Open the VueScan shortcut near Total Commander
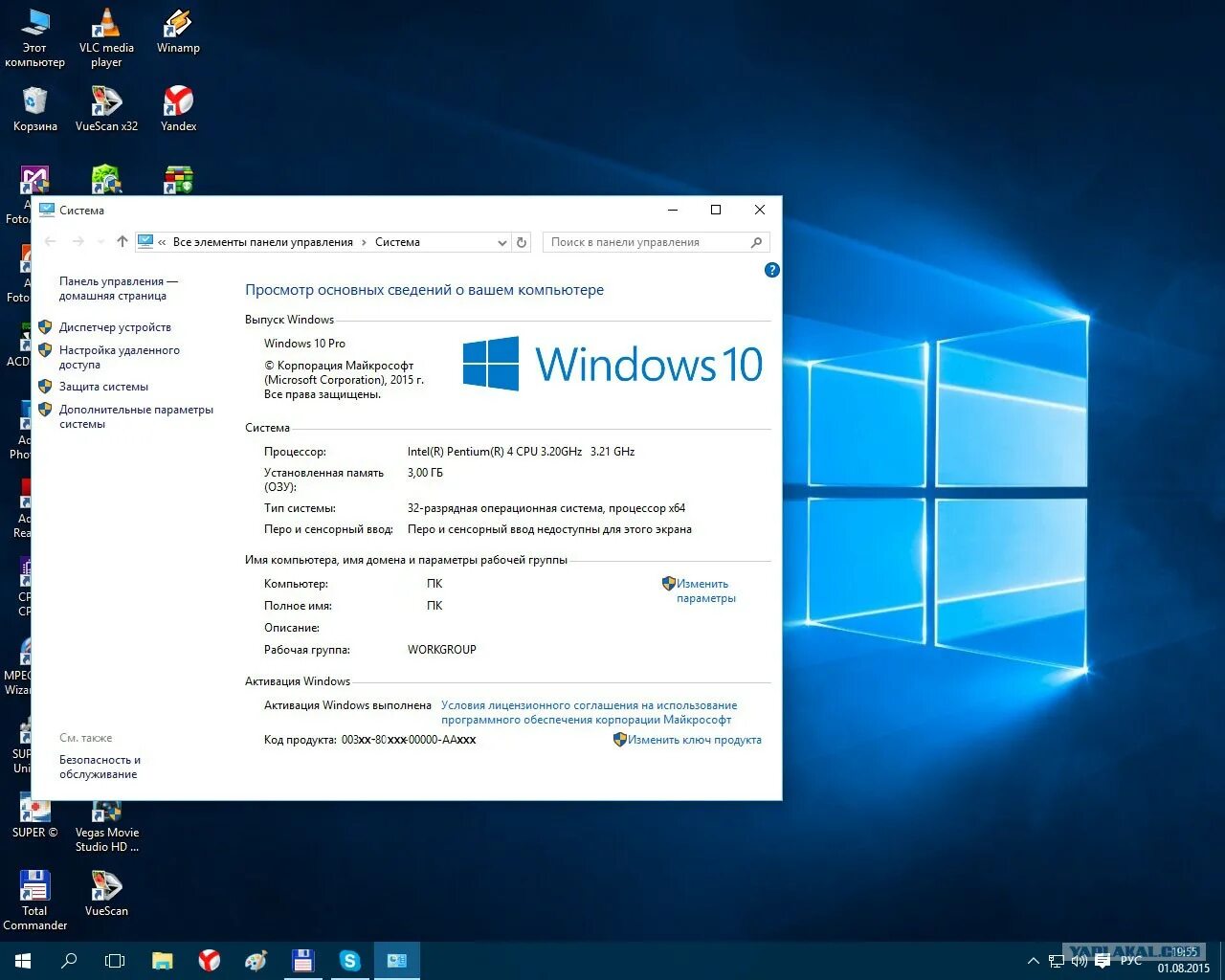 [x=106, y=893]
